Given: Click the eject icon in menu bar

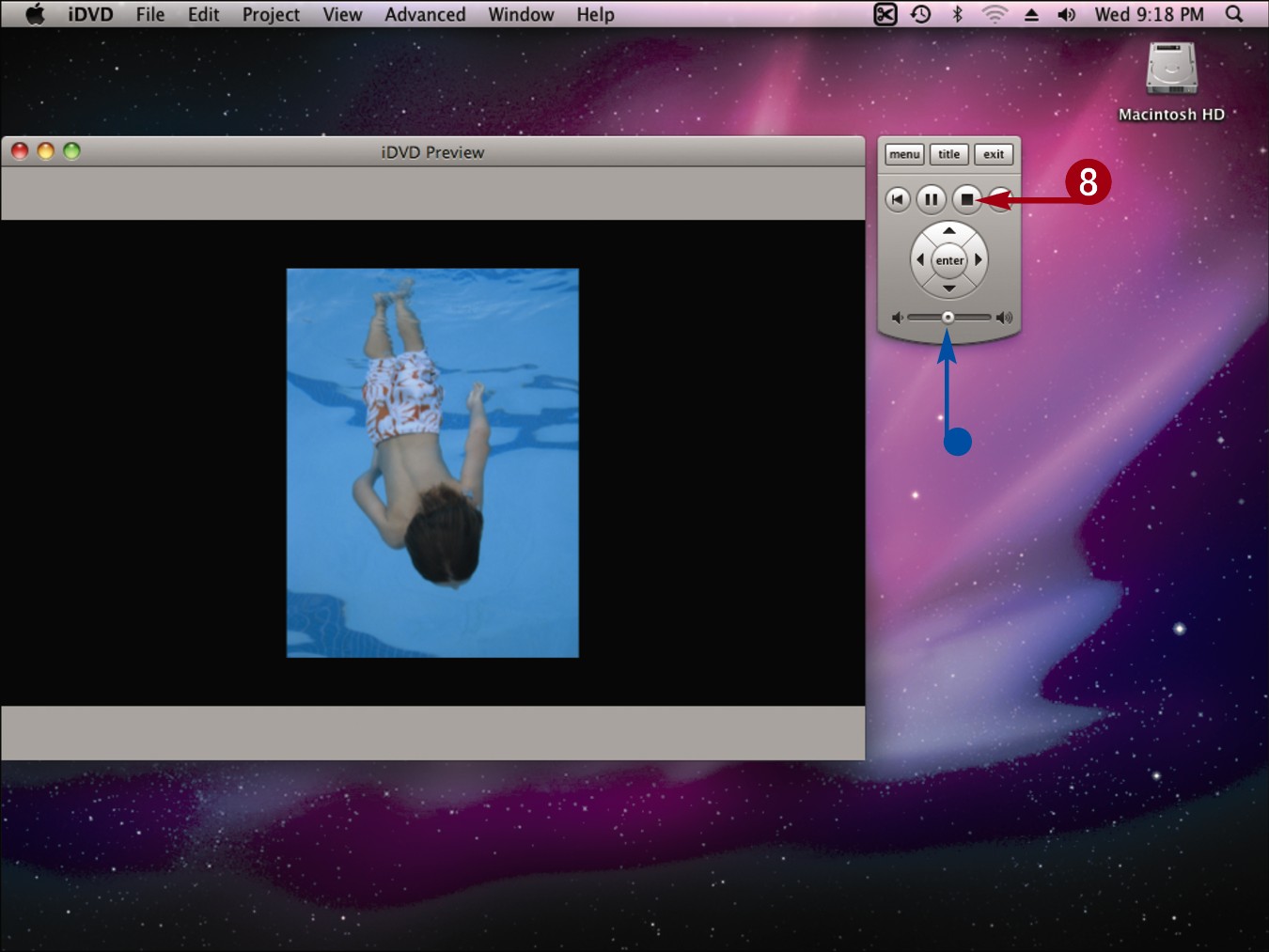Looking at the screenshot, I should click(1031, 14).
